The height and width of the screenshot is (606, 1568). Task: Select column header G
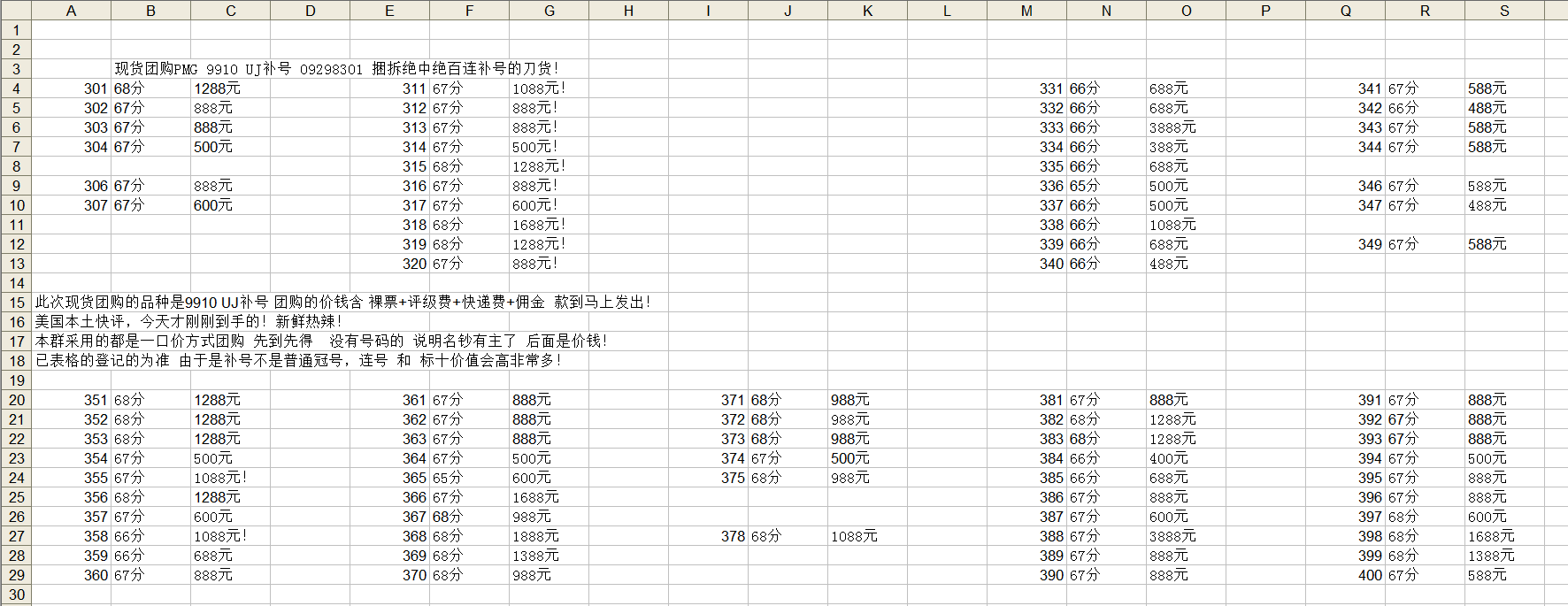[x=549, y=11]
